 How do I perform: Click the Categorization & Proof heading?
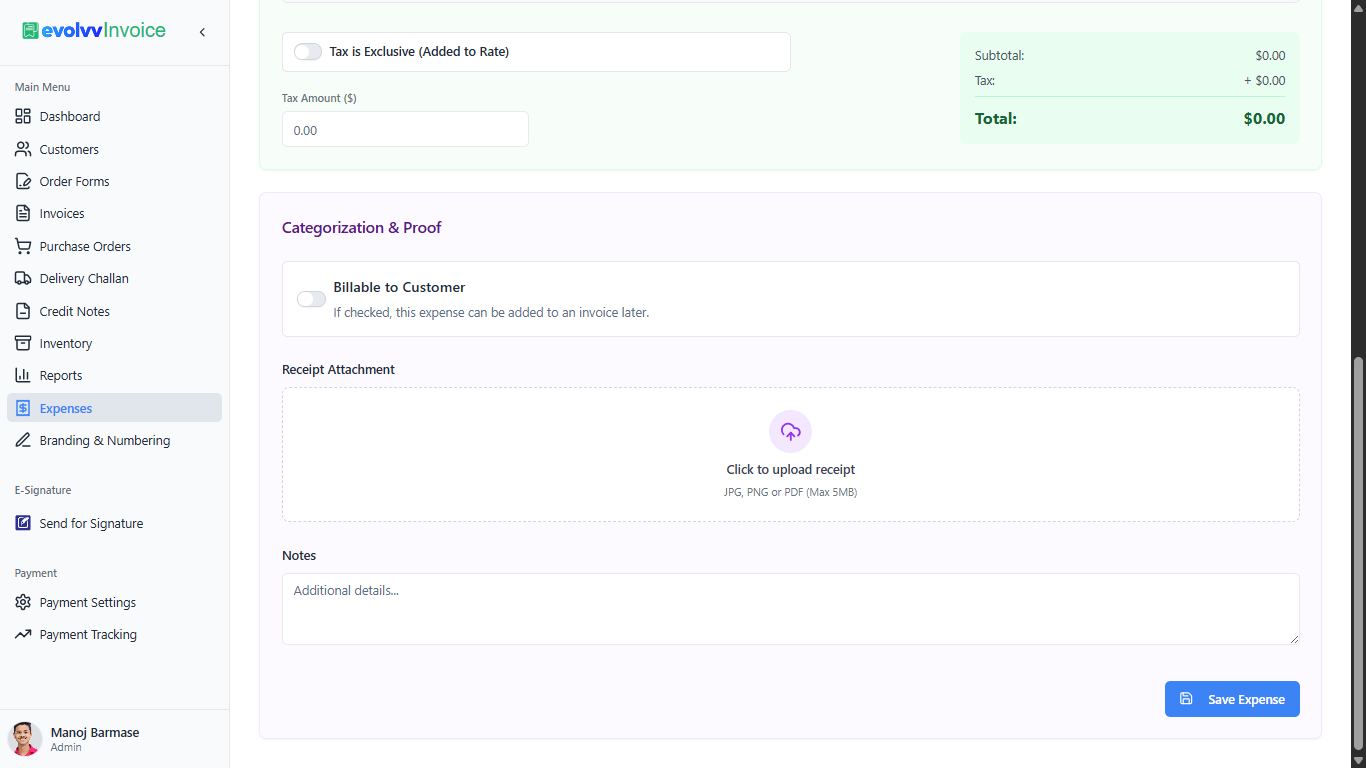pos(361,228)
